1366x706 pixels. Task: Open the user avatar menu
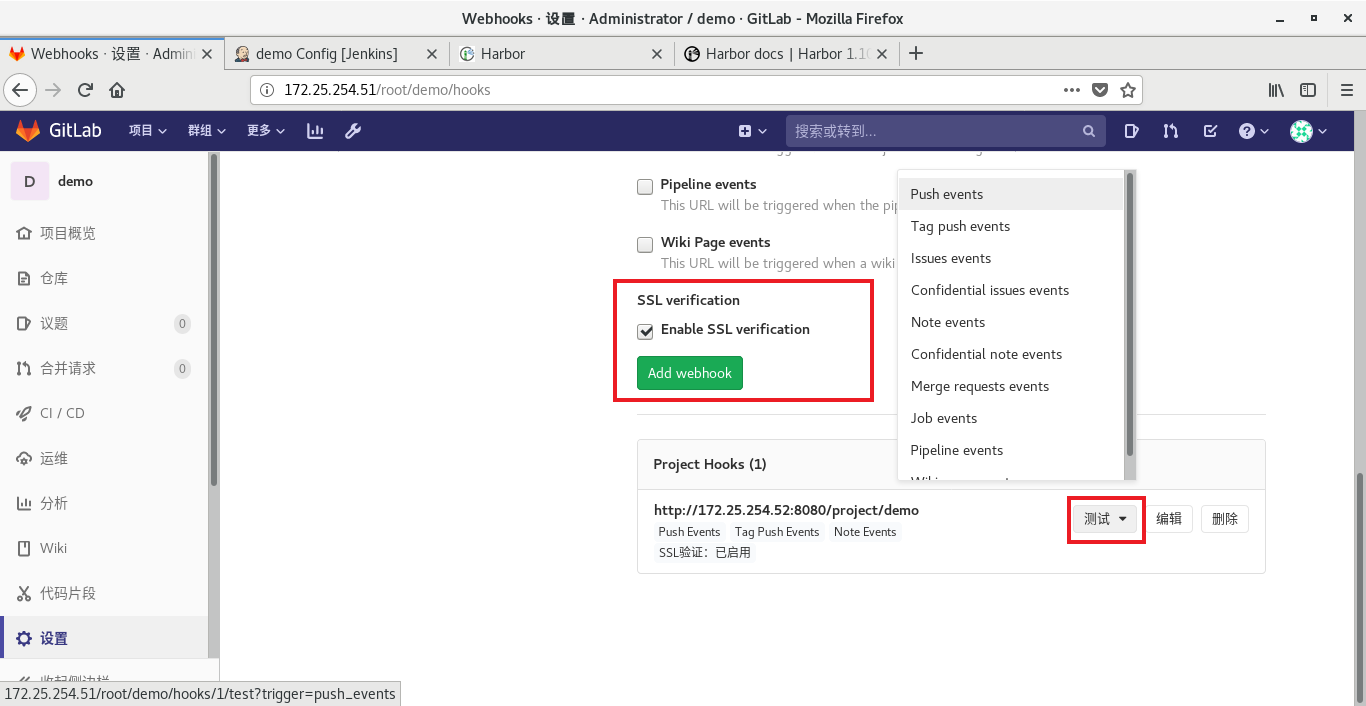pos(1308,131)
